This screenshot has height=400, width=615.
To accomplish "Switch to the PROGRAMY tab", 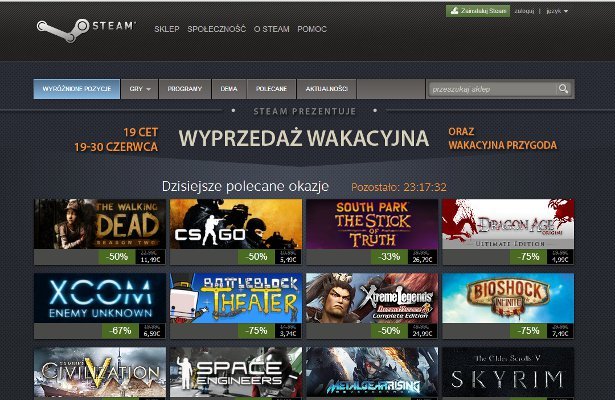I will (184, 89).
